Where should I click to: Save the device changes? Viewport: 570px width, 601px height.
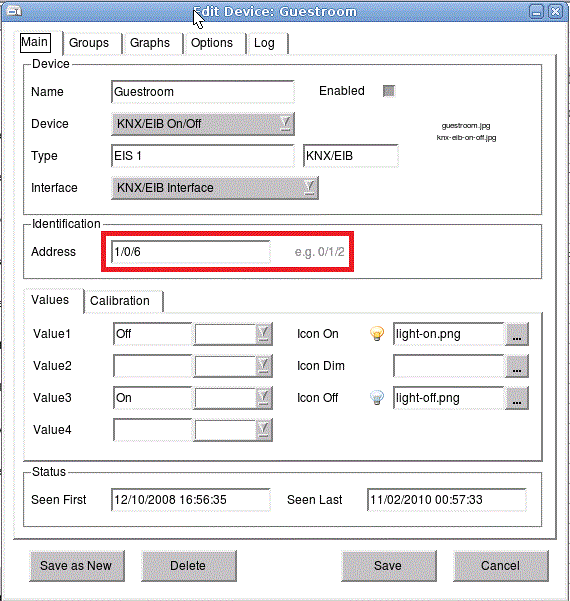pos(388,566)
